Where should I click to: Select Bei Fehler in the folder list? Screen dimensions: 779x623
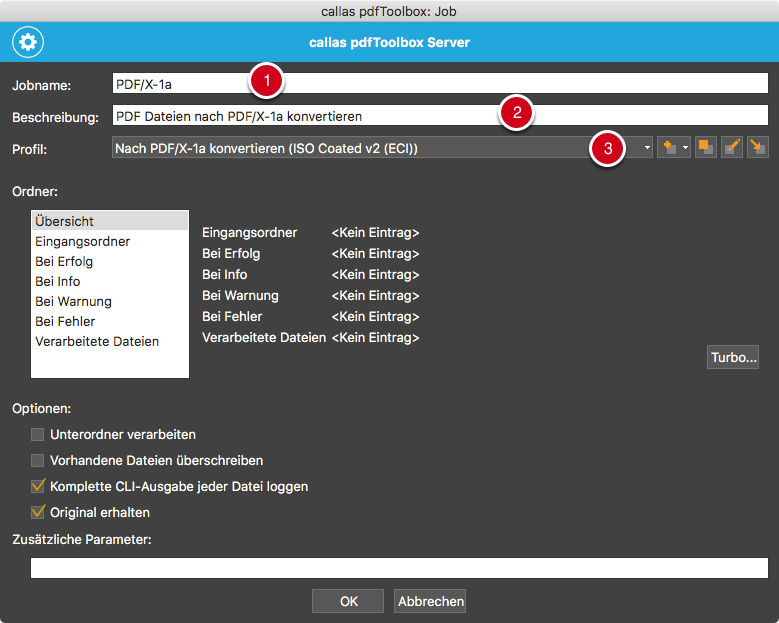(x=110, y=321)
